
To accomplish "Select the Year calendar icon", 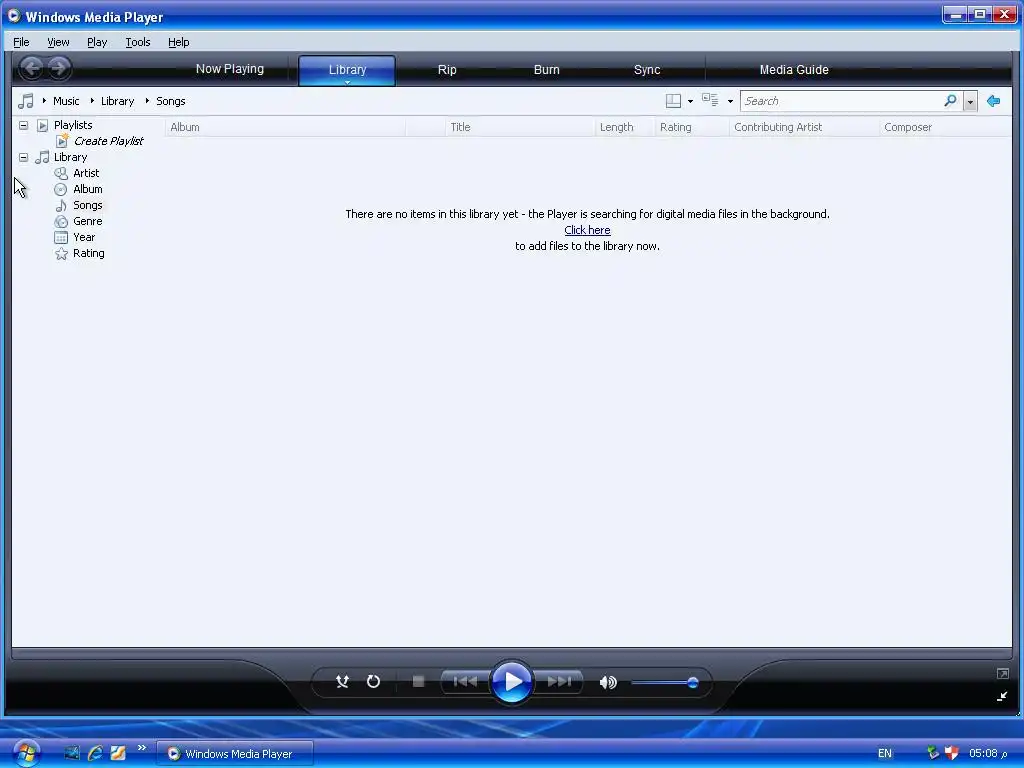I will click(61, 238).
